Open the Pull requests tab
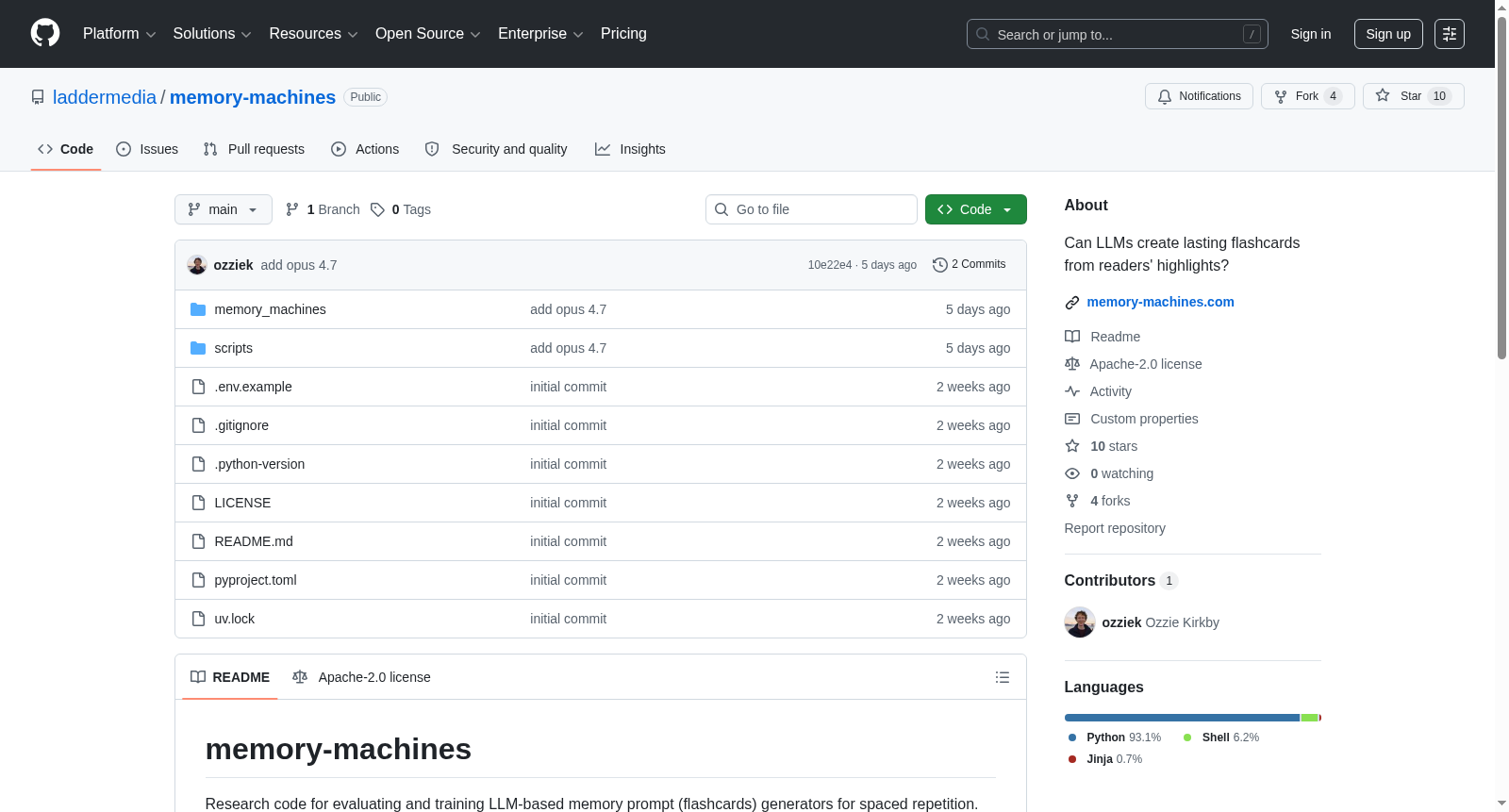The height and width of the screenshot is (812, 1509). tap(254, 149)
